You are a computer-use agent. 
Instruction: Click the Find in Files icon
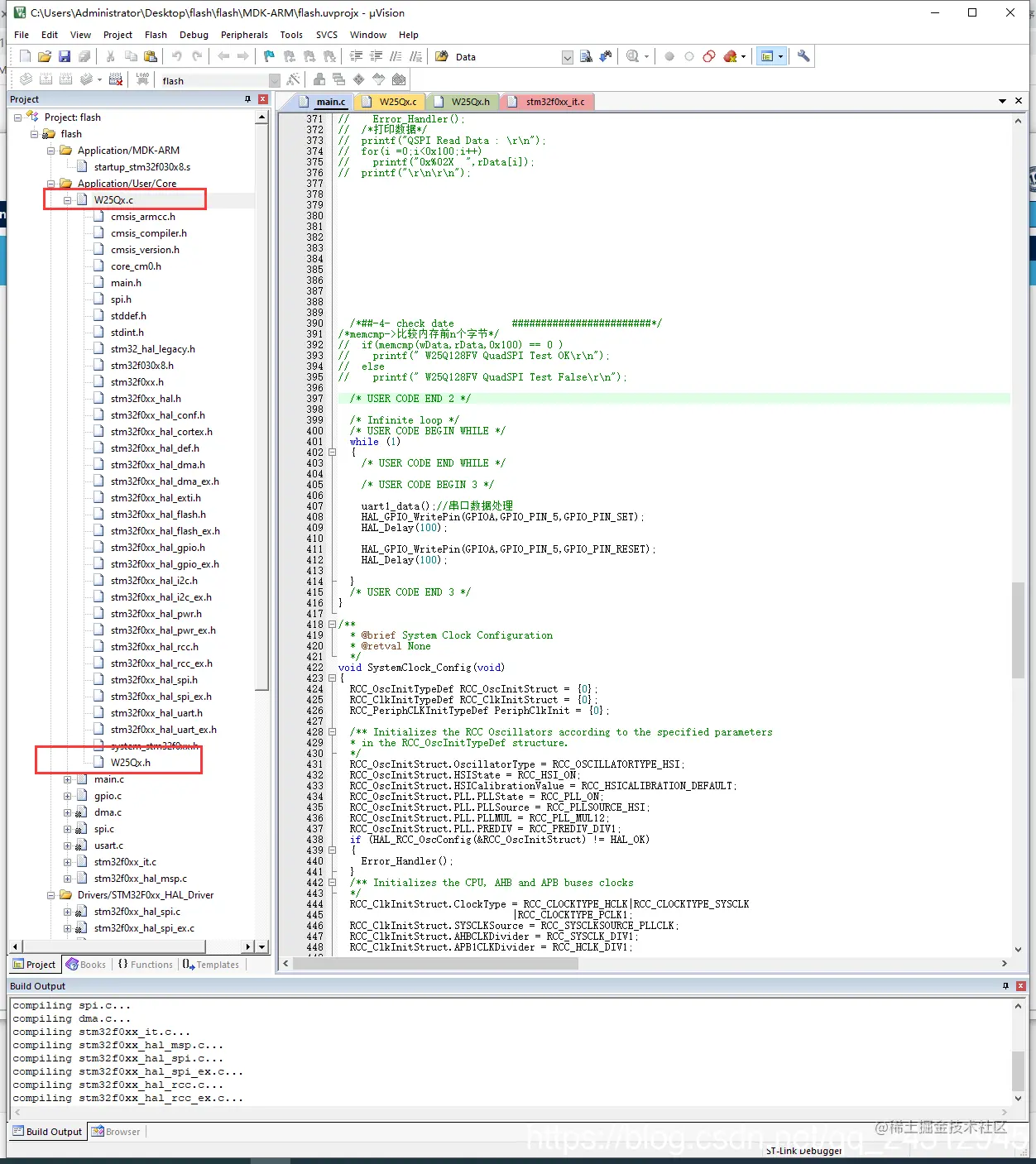coord(442,56)
